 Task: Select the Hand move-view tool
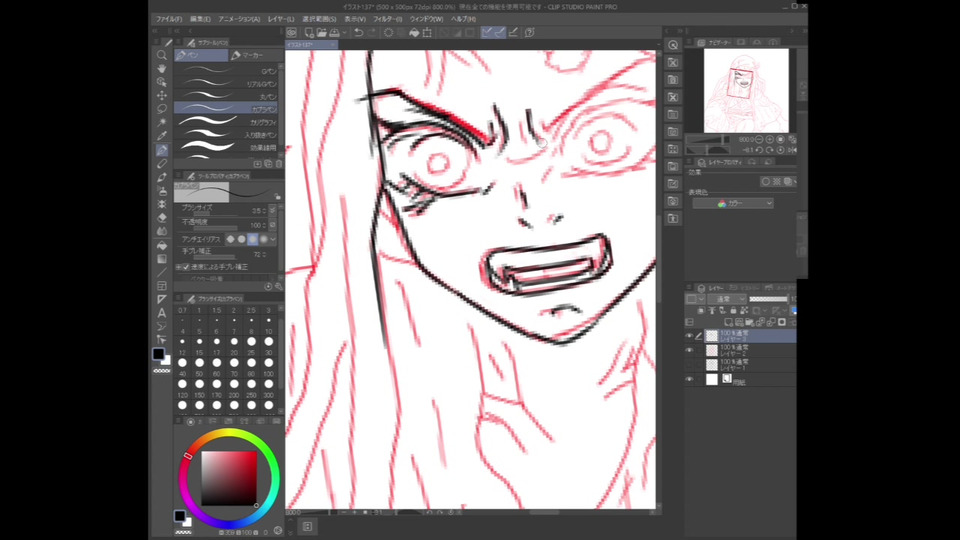(x=162, y=69)
